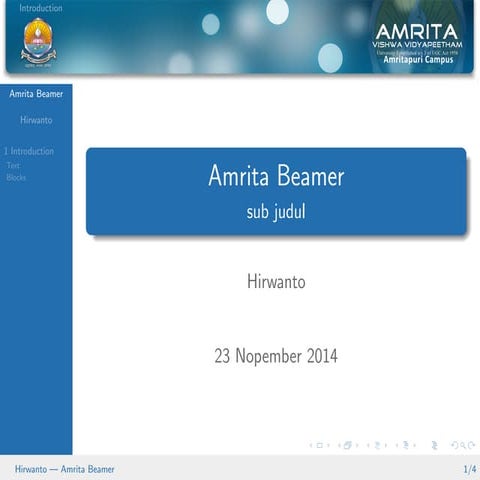Click the presentation outline navigation icon
The image size is (480, 480).
click(x=435, y=445)
